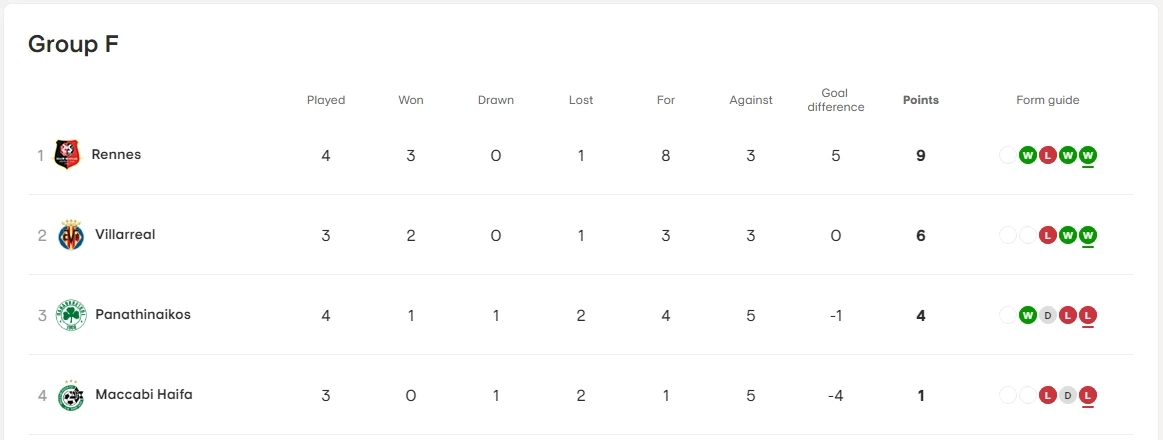Click the loss icon in Villarreal's form guide
The image size is (1163, 440).
[1048, 235]
